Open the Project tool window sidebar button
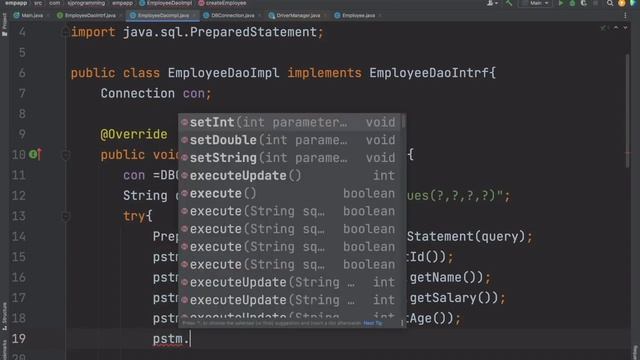The width and height of the screenshot is (640, 360). click(x=4, y=24)
